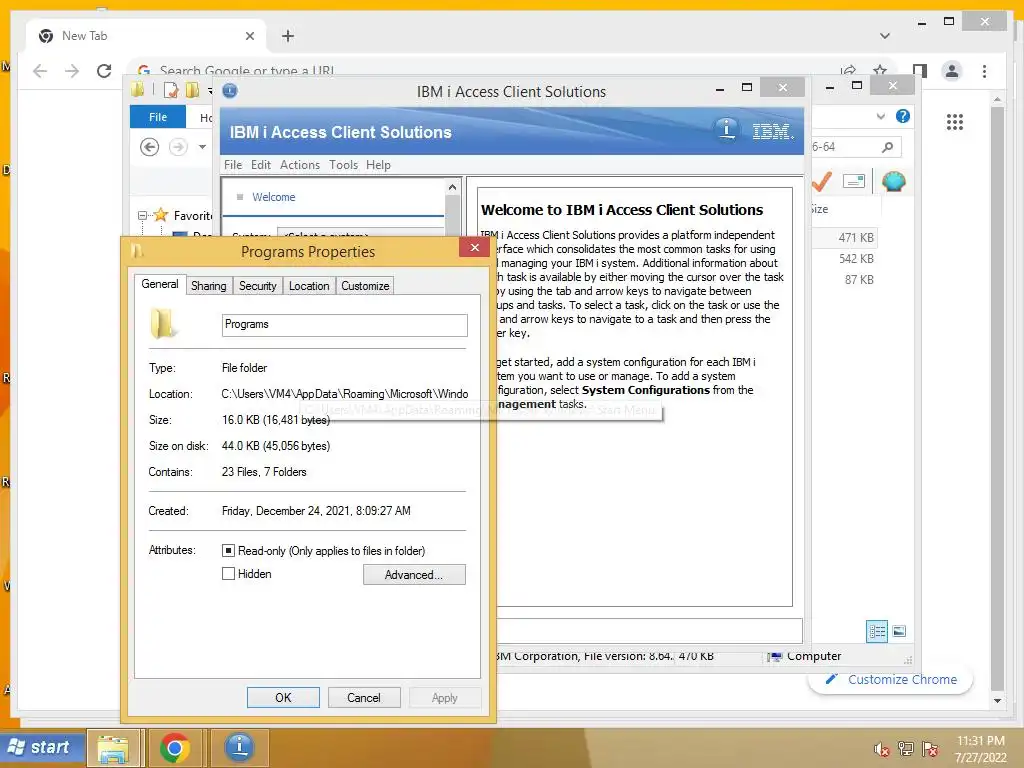This screenshot has height=768, width=1024.
Task: Switch File Explorer to large icons view
Action: (x=899, y=631)
